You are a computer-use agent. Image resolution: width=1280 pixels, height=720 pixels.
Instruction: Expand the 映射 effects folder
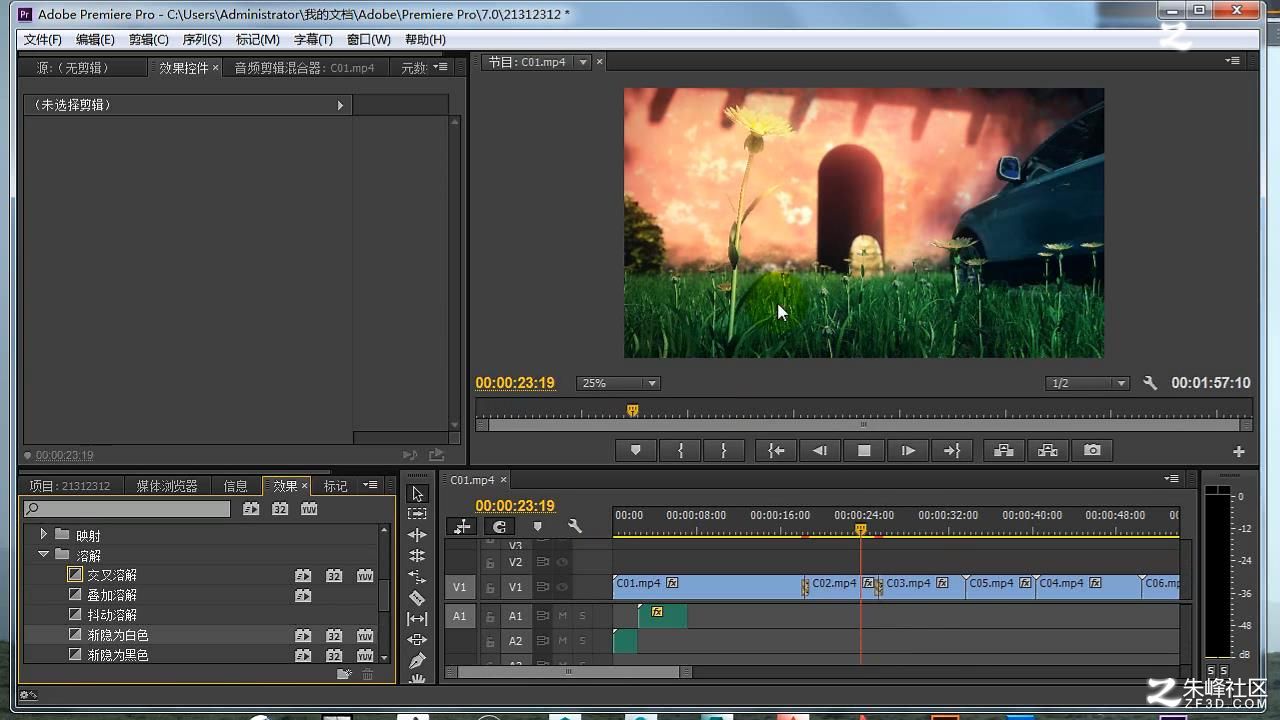(43, 535)
